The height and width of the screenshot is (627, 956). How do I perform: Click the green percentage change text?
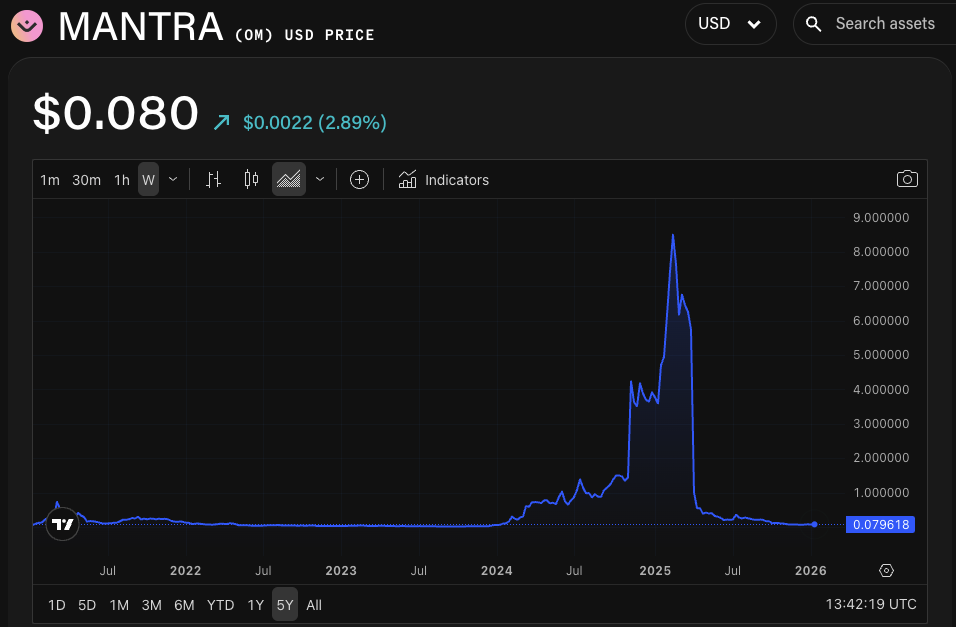tap(313, 122)
